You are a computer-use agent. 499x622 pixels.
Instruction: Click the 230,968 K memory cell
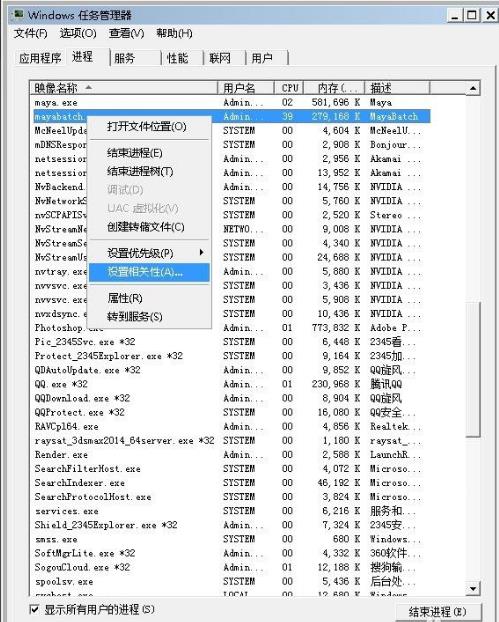[336, 384]
